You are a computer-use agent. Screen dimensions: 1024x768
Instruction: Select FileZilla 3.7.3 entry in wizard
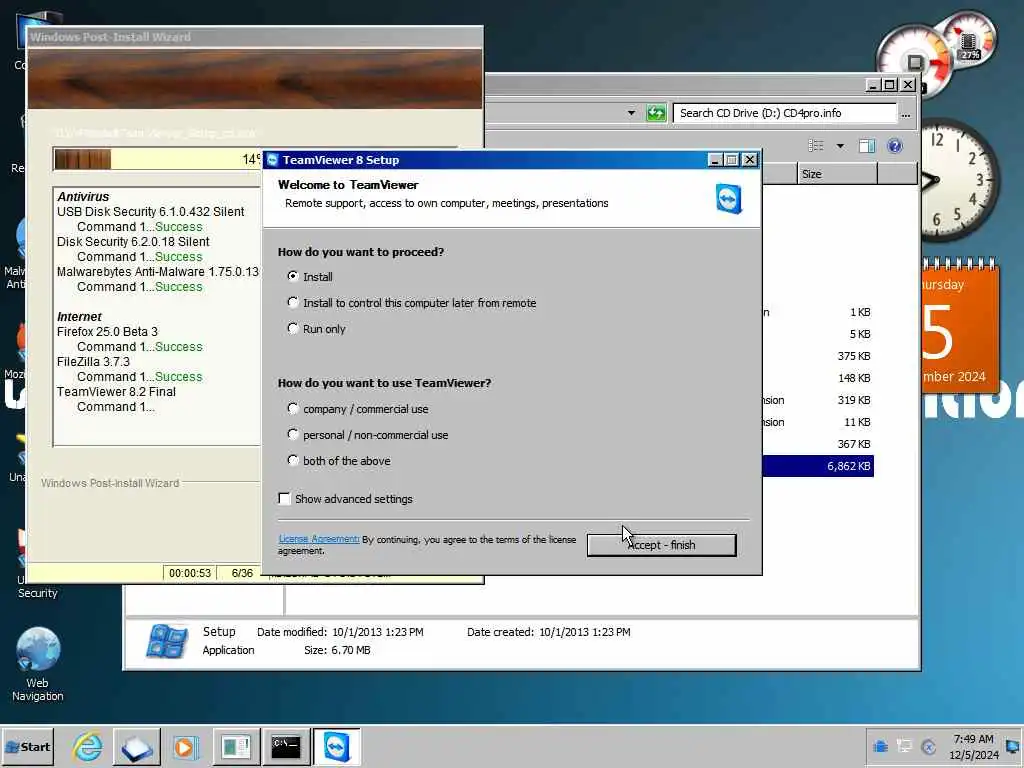[93, 362]
